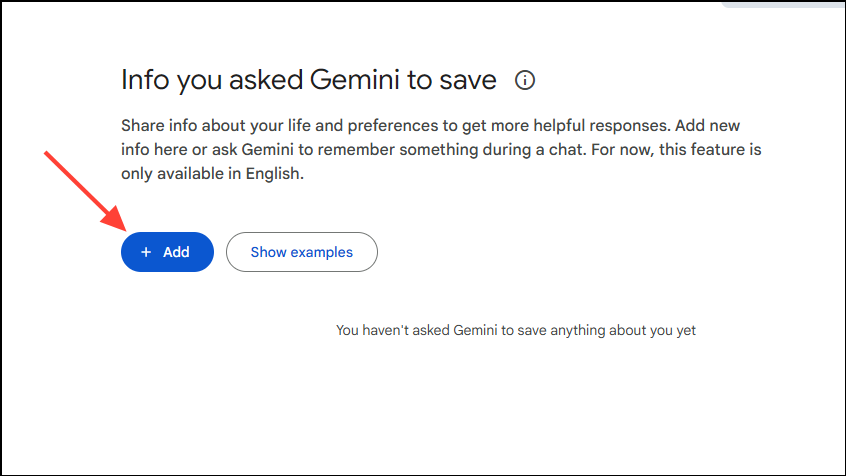
Task: Click the word 'Info' starting the heading
Action: [x=143, y=80]
